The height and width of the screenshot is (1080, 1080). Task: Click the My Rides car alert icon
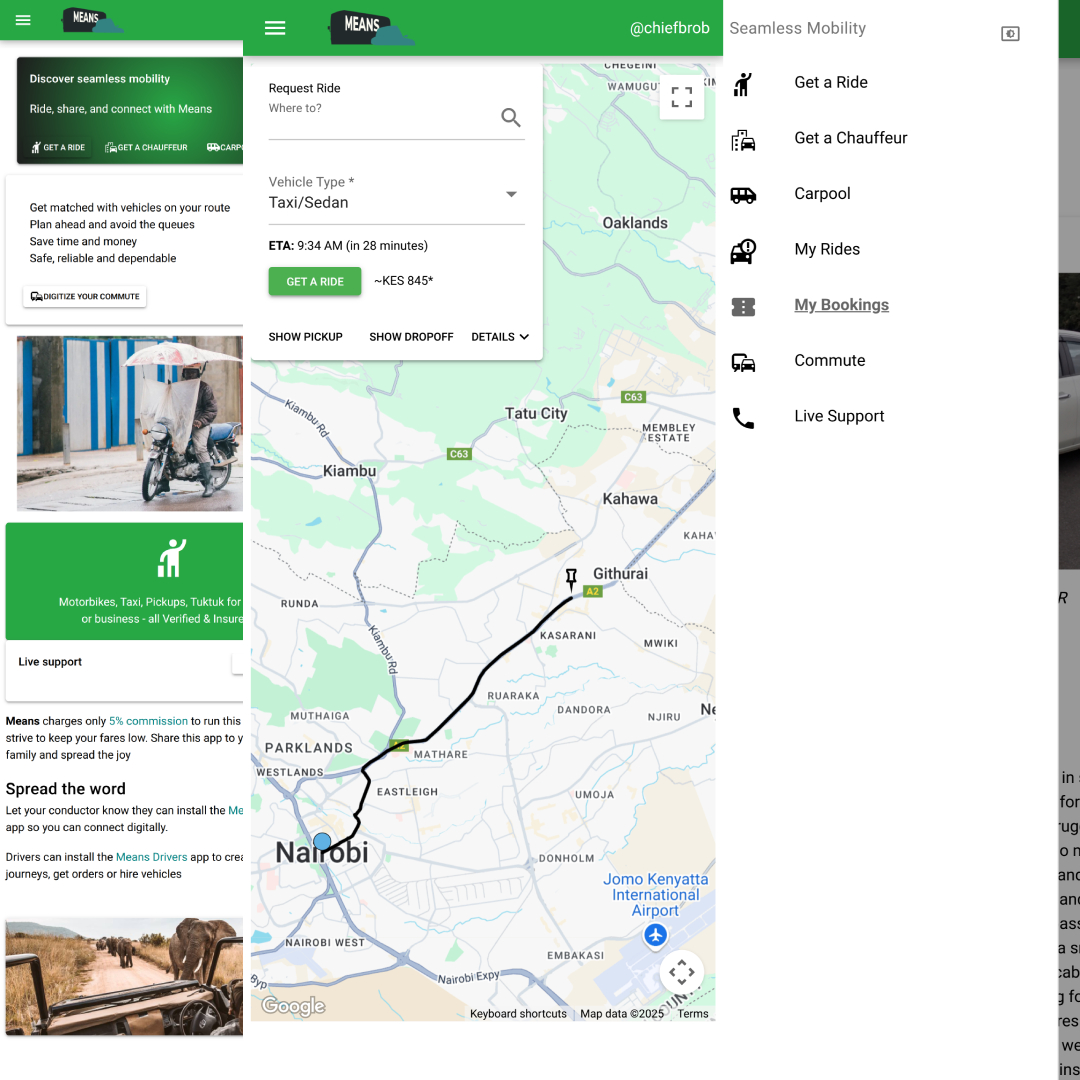pos(743,250)
